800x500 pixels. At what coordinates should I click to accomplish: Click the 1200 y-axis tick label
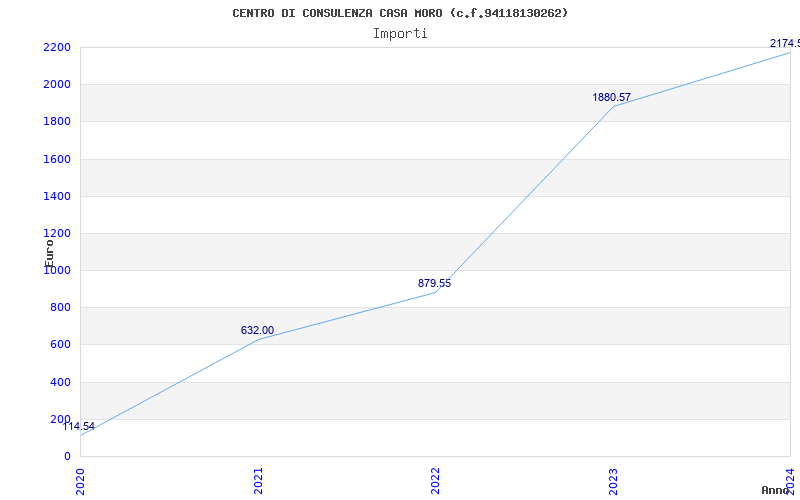57,234
